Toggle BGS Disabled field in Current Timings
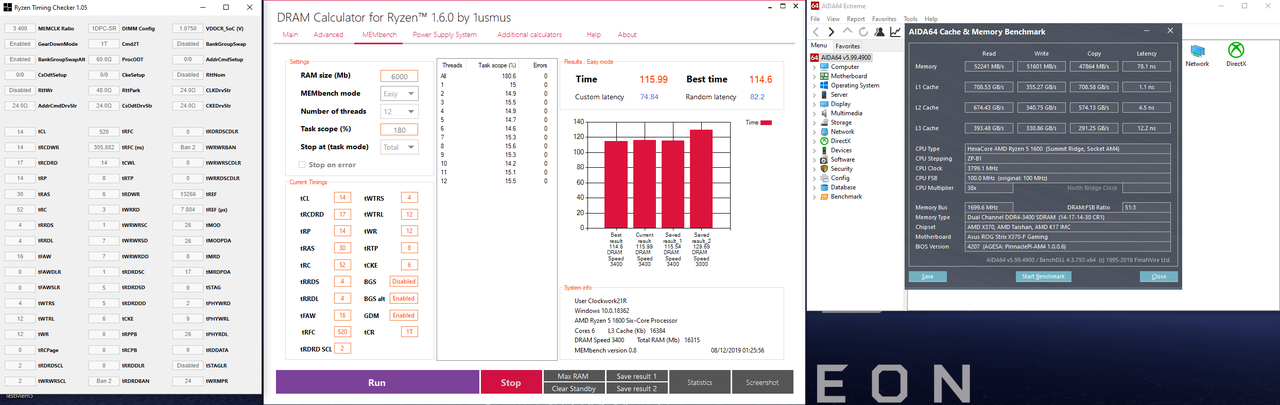 pos(404,282)
